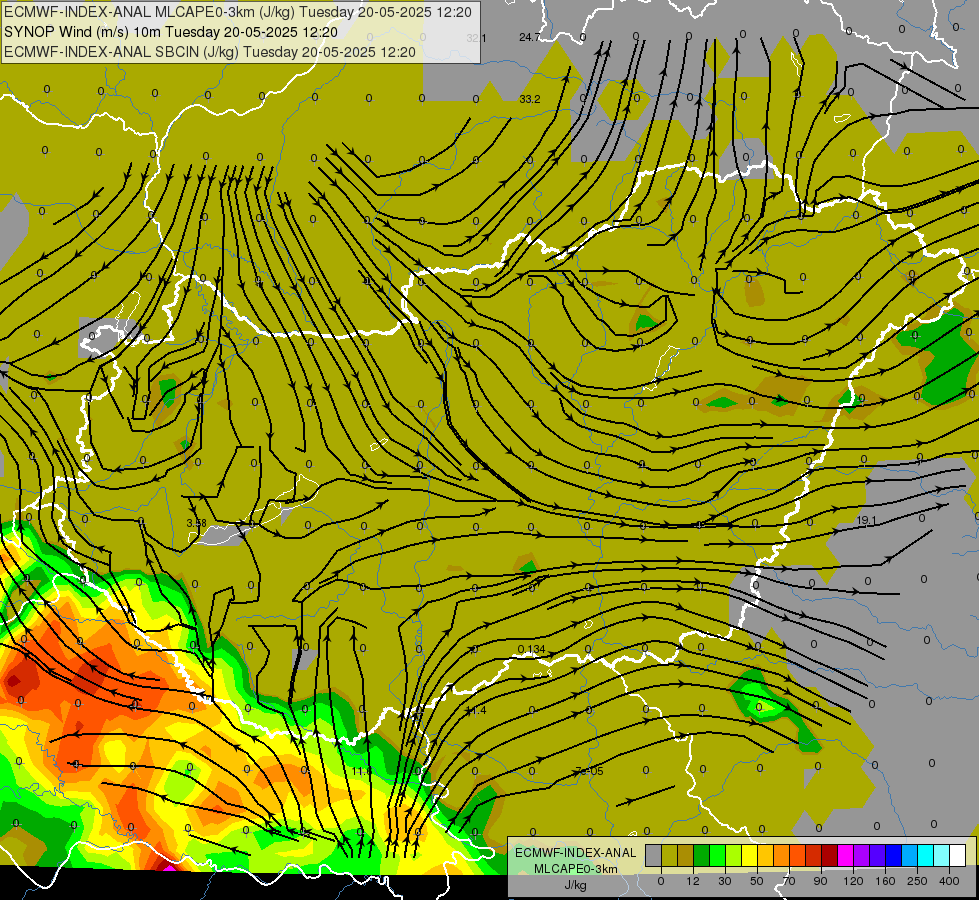Click the SBCIN title line at top
This screenshot has width=979, height=900.
(210, 52)
